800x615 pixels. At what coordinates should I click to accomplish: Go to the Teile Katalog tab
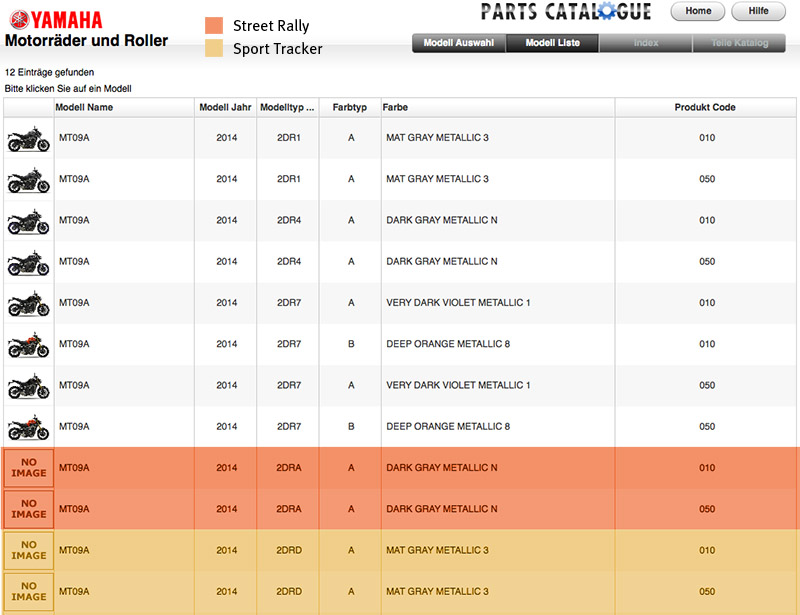(740, 43)
